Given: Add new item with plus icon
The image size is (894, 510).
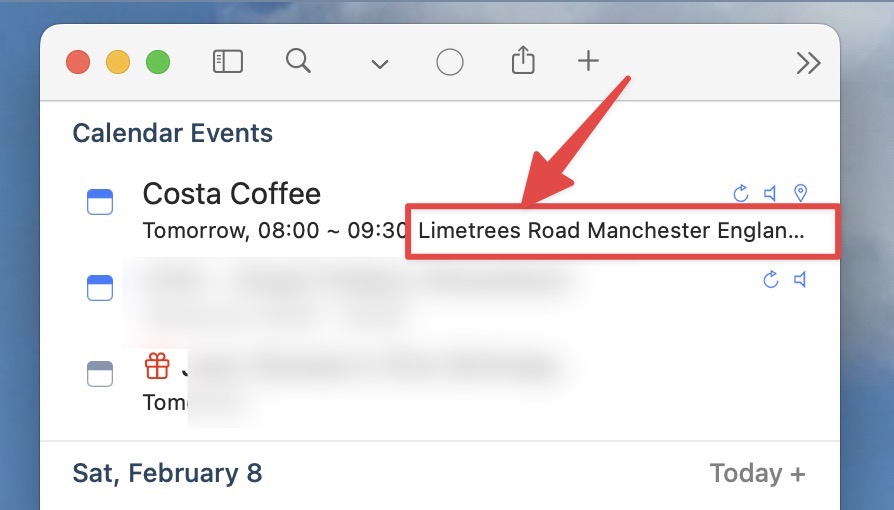Looking at the screenshot, I should tap(588, 60).
